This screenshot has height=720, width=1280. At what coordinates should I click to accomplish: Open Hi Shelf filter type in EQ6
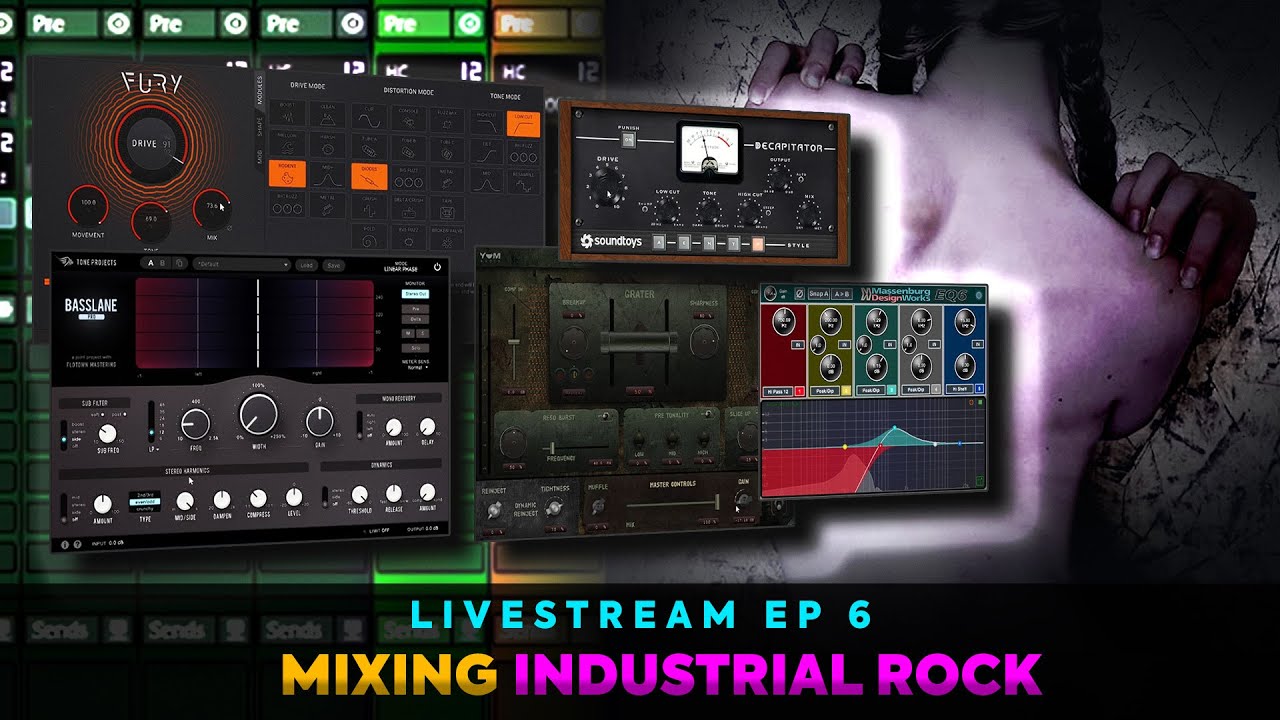click(x=960, y=389)
